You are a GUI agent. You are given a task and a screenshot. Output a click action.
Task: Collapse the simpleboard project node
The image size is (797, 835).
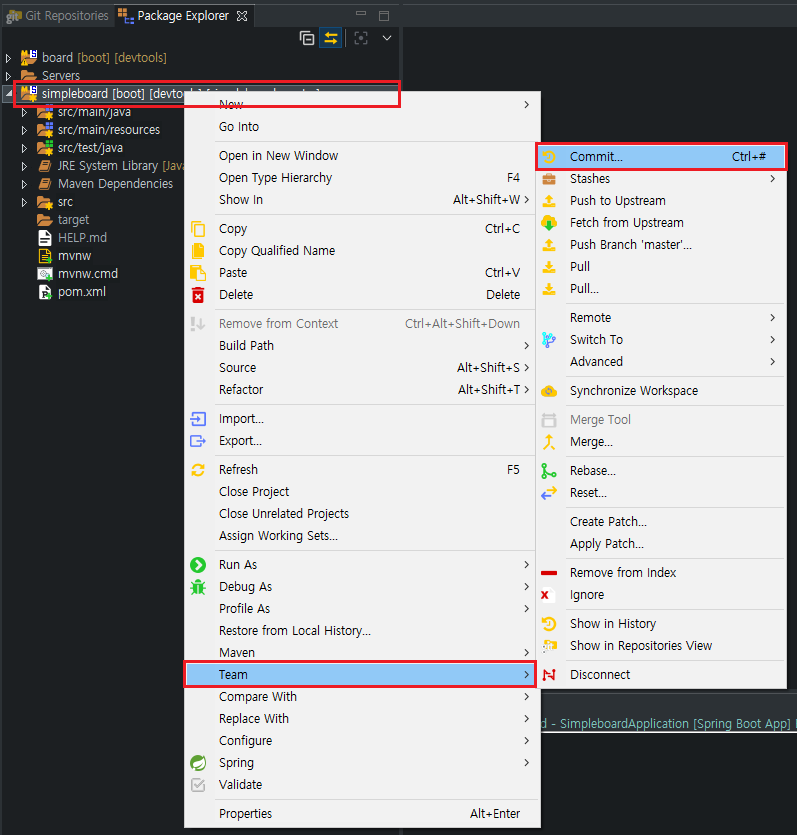tap(9, 94)
